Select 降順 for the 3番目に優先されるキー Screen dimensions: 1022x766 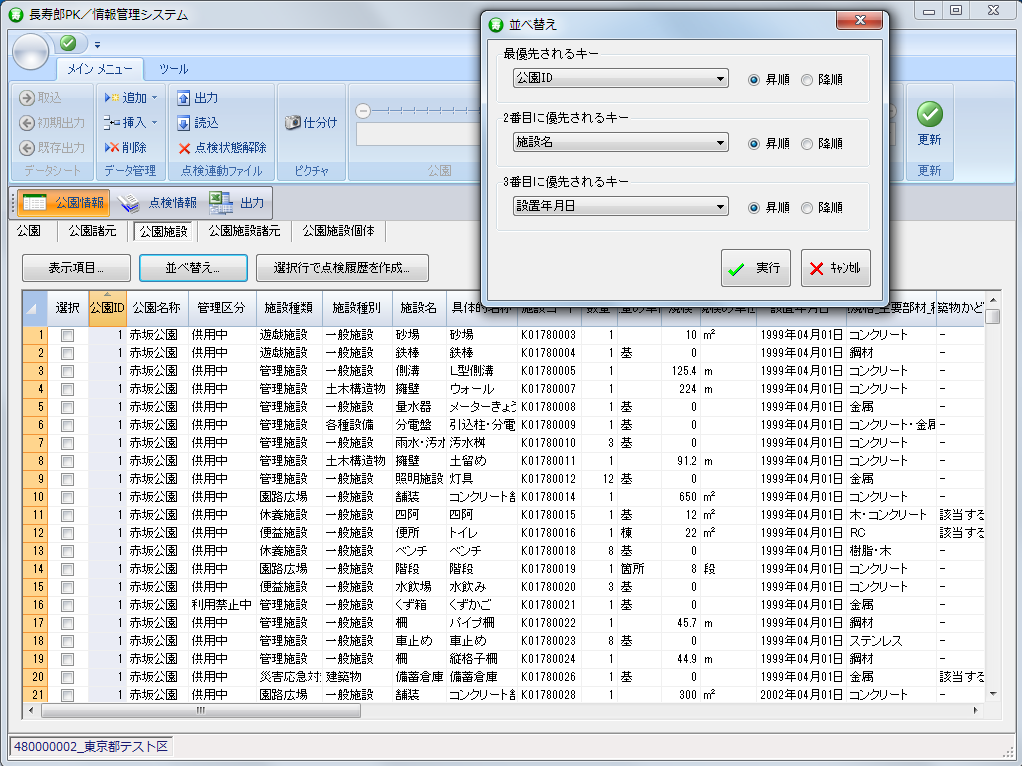pyautogui.click(x=807, y=208)
